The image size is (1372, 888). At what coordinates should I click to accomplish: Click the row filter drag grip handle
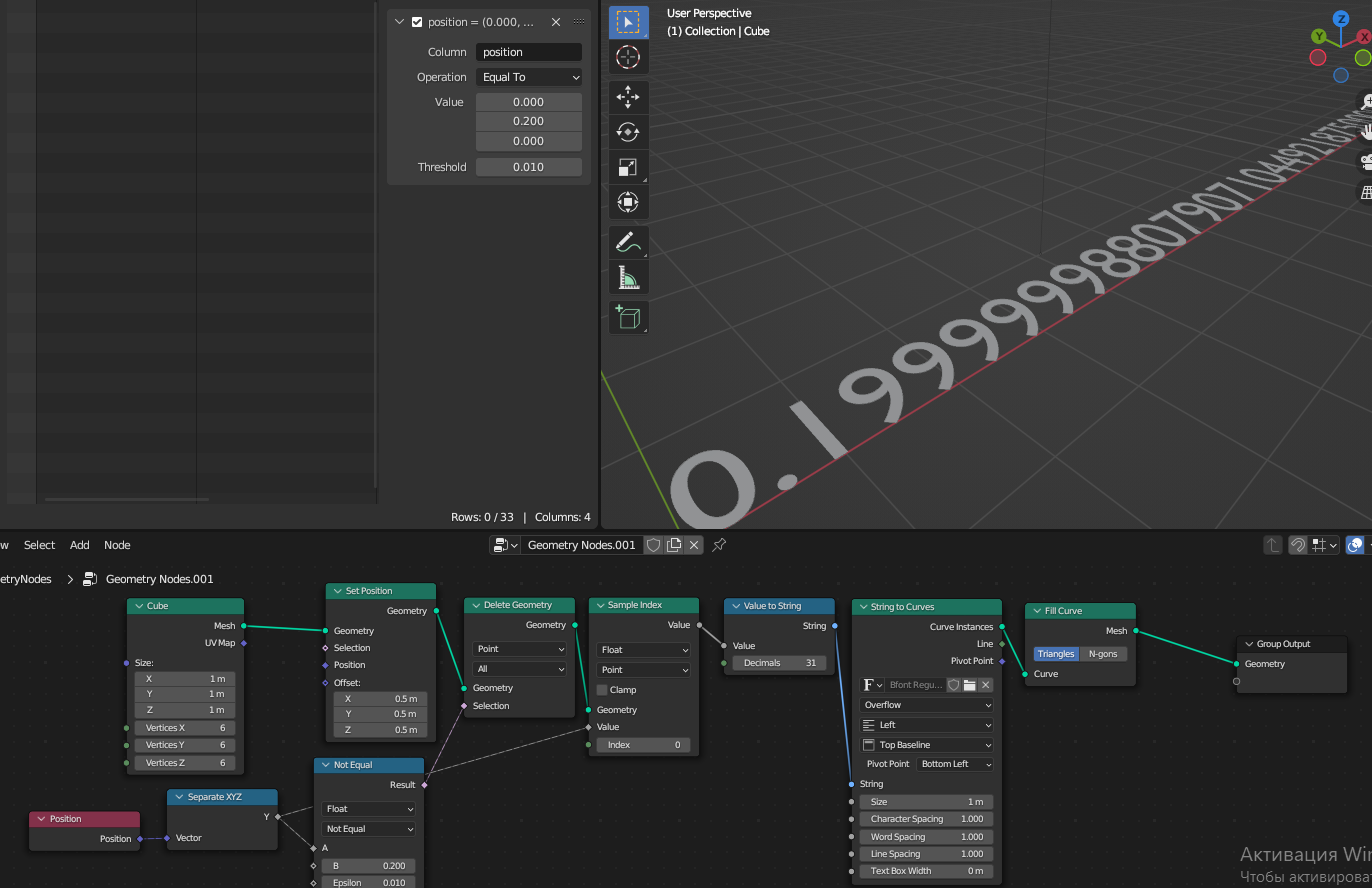(579, 22)
